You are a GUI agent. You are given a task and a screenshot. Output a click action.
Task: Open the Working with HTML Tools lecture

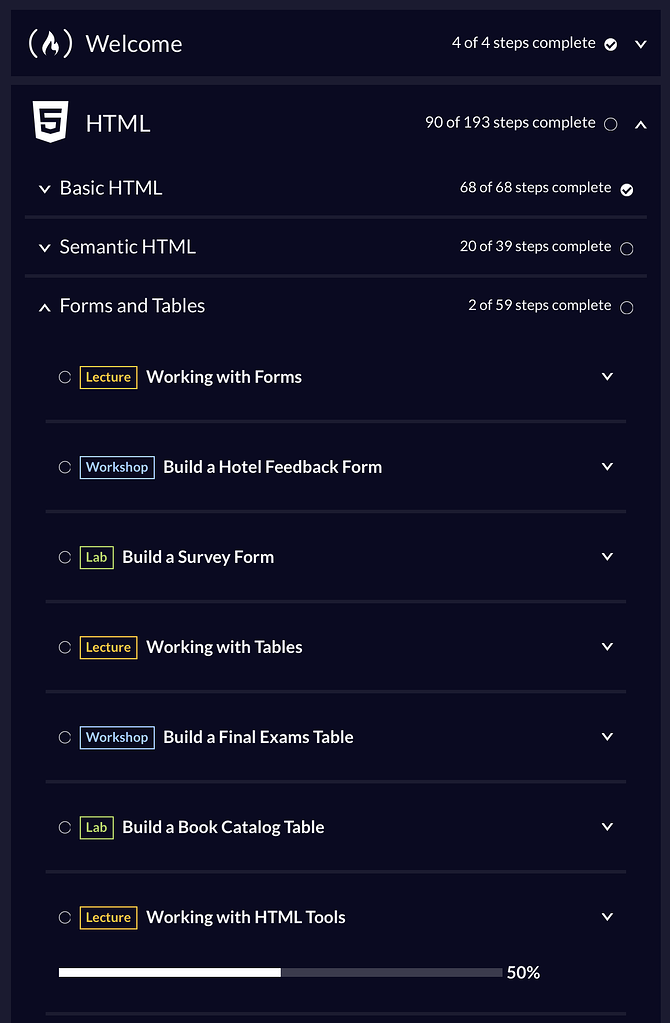(607, 917)
